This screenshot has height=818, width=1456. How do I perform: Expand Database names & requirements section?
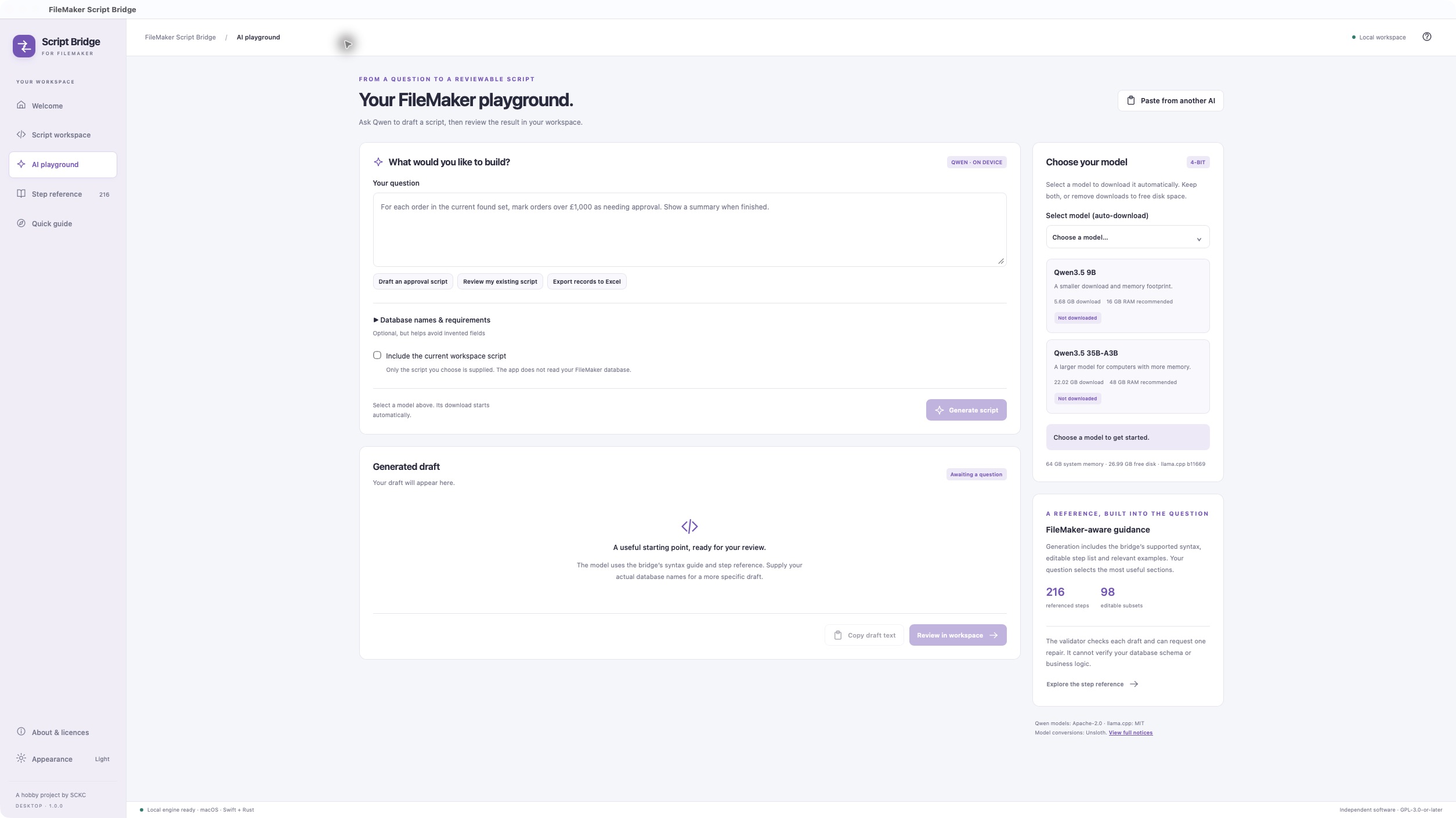(432, 320)
